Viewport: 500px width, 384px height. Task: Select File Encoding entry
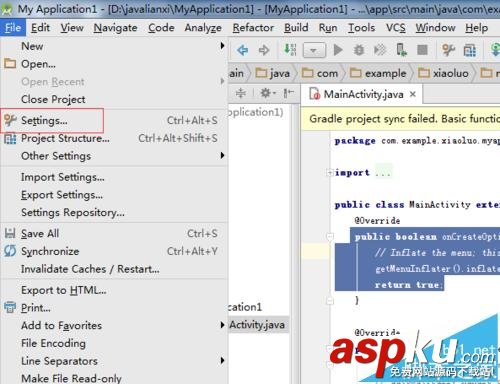[114, 343]
